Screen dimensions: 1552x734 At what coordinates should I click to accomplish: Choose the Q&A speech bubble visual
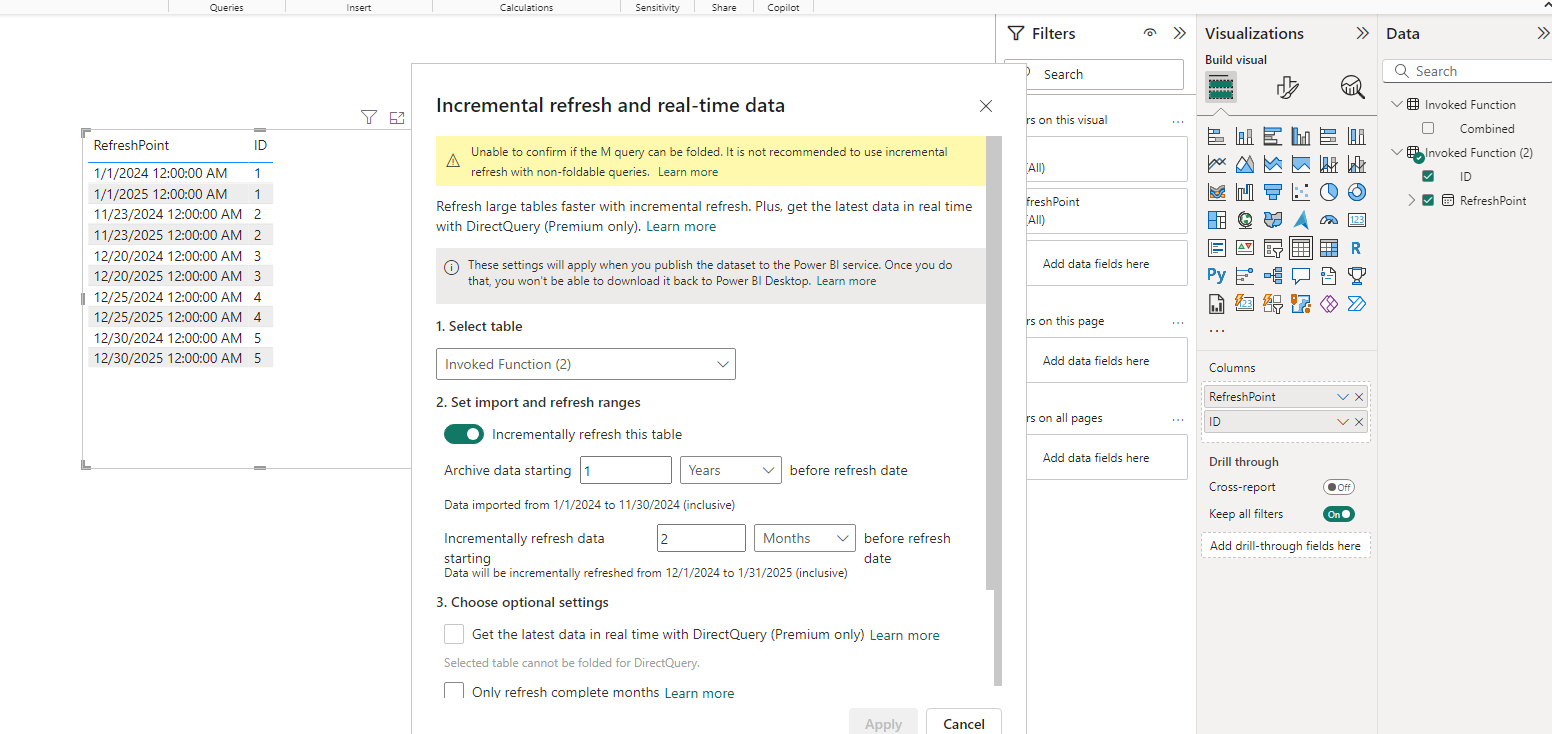click(1301, 276)
